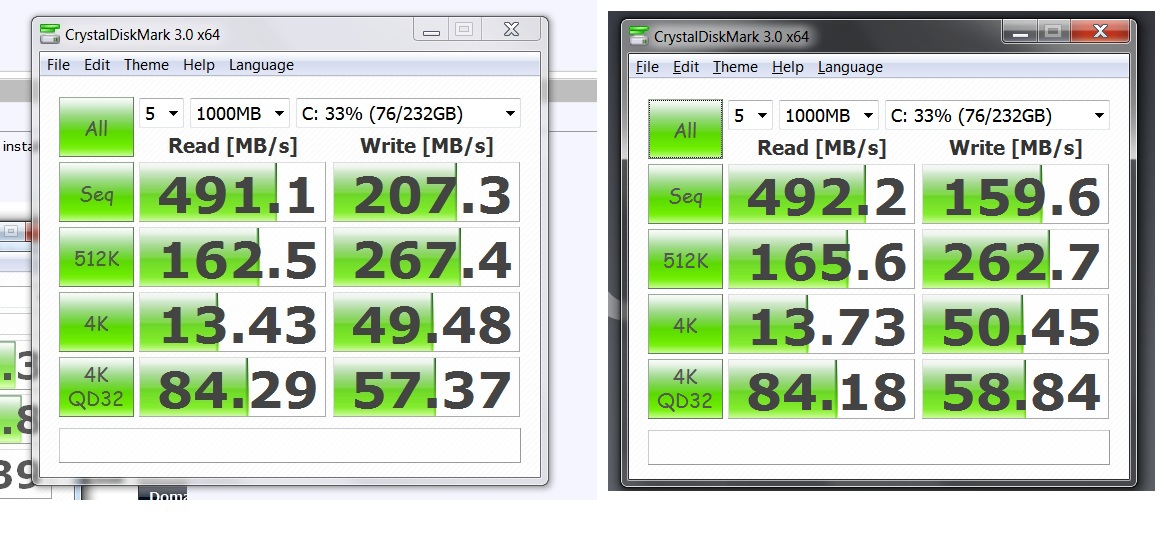Select 4K QD32 write value 58.84
The width and height of the screenshot is (1166, 537).
tap(1015, 389)
